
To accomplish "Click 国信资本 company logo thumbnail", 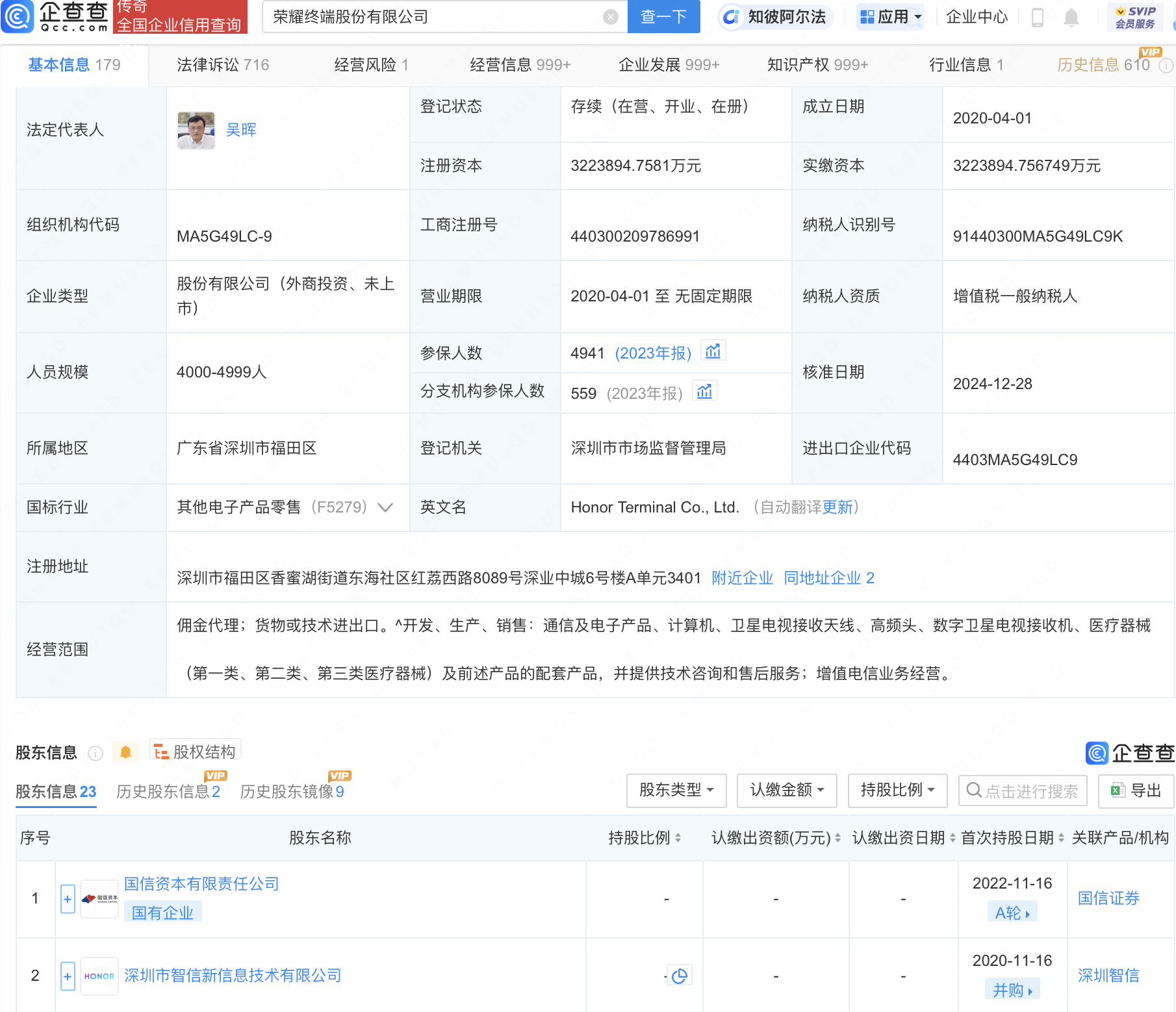I will 99,899.
